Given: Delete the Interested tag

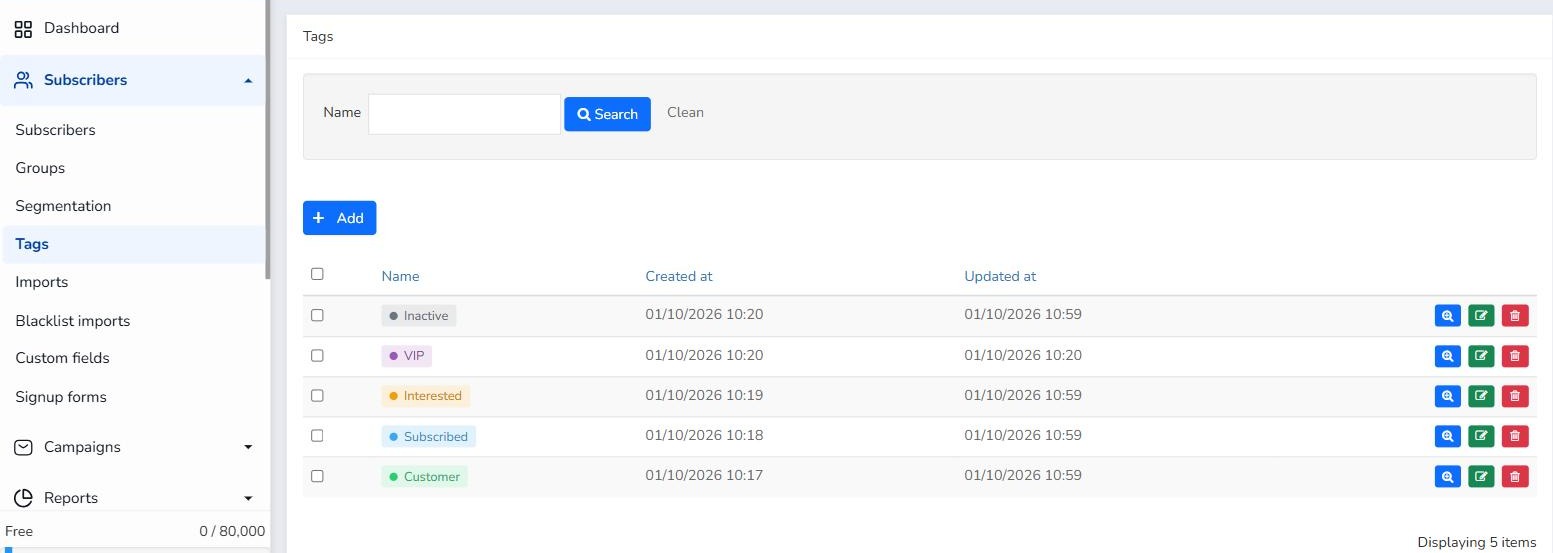Looking at the screenshot, I should point(1515,396).
